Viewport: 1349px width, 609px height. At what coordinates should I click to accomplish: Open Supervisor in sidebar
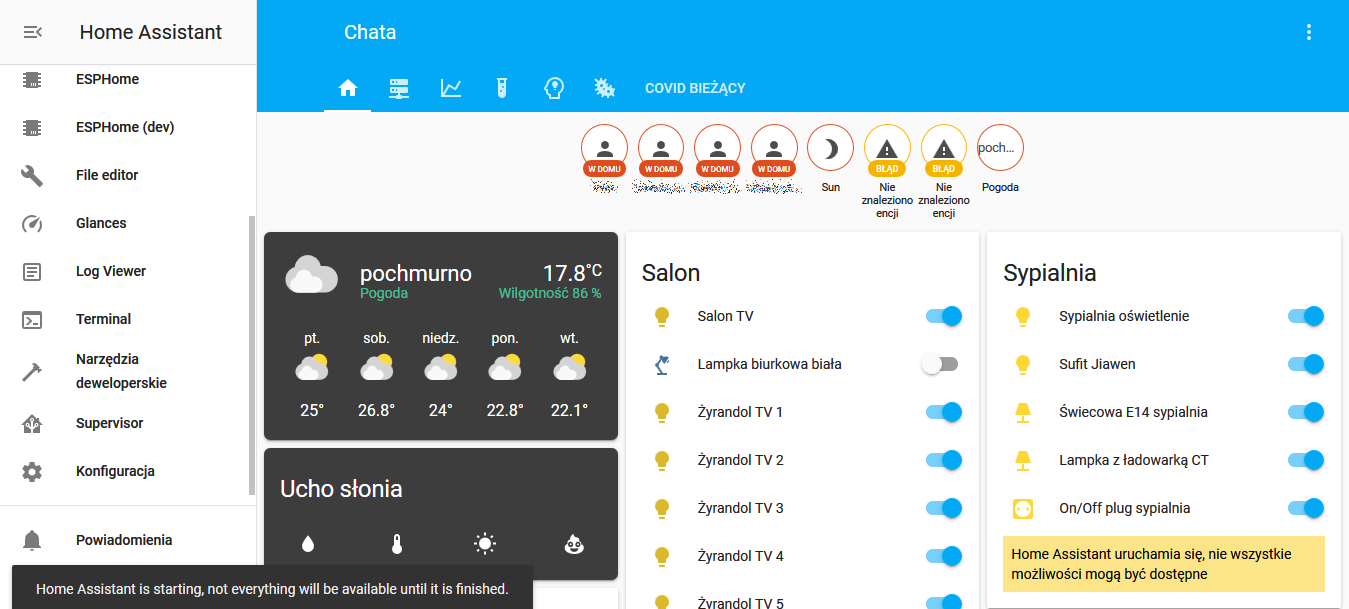[x=109, y=423]
